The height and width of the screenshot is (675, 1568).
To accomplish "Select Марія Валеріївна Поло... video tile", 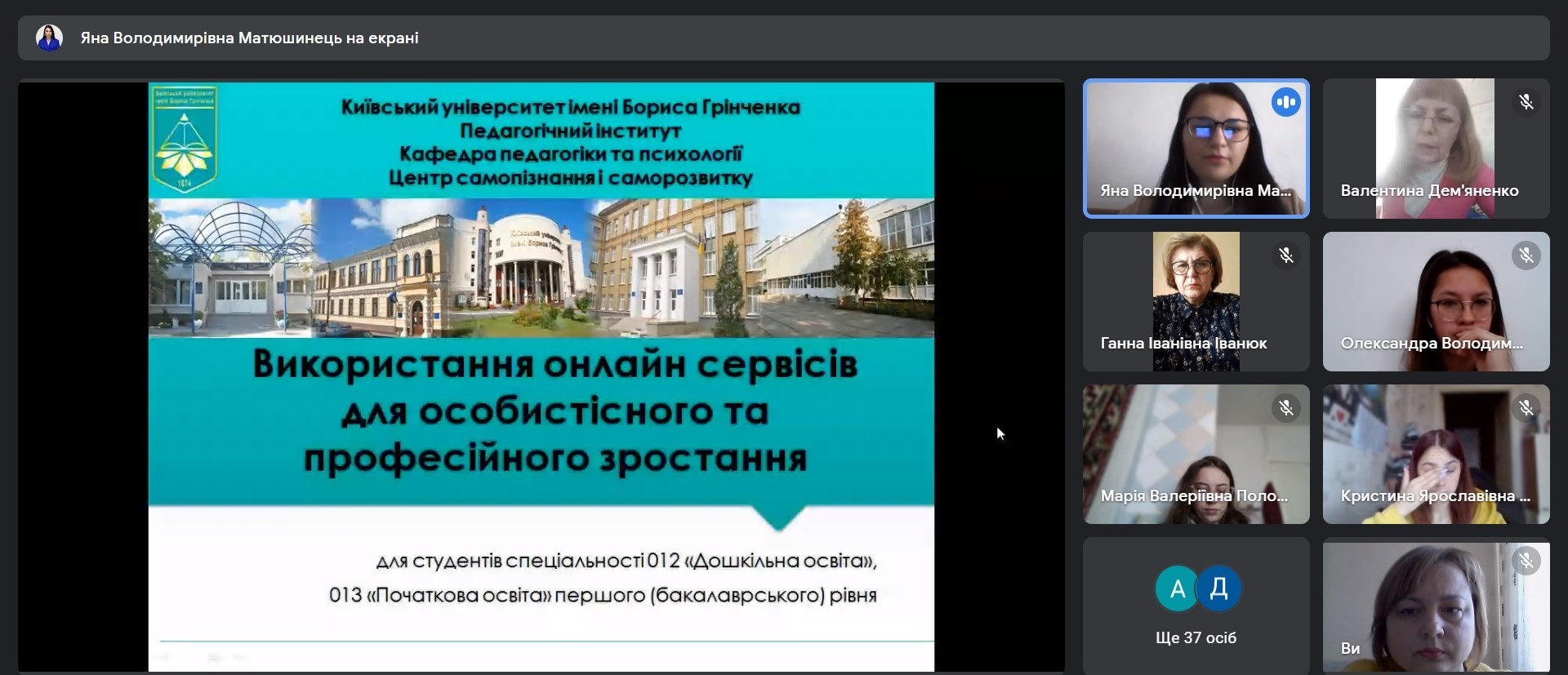I will (x=1196, y=454).
